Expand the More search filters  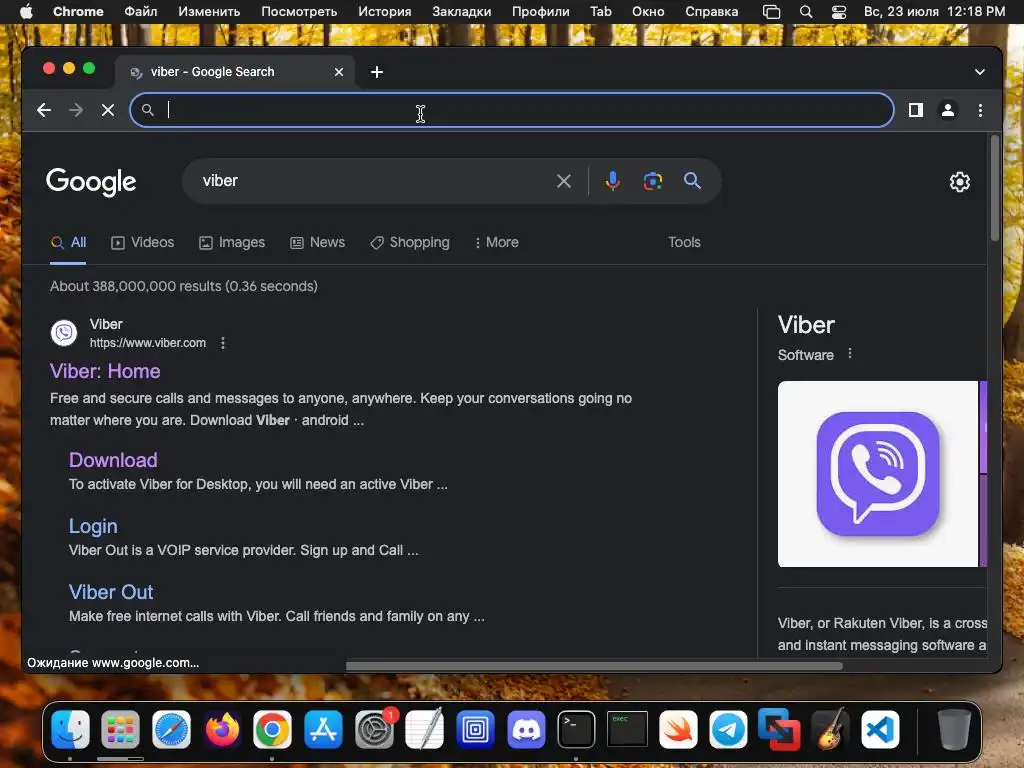(x=496, y=242)
